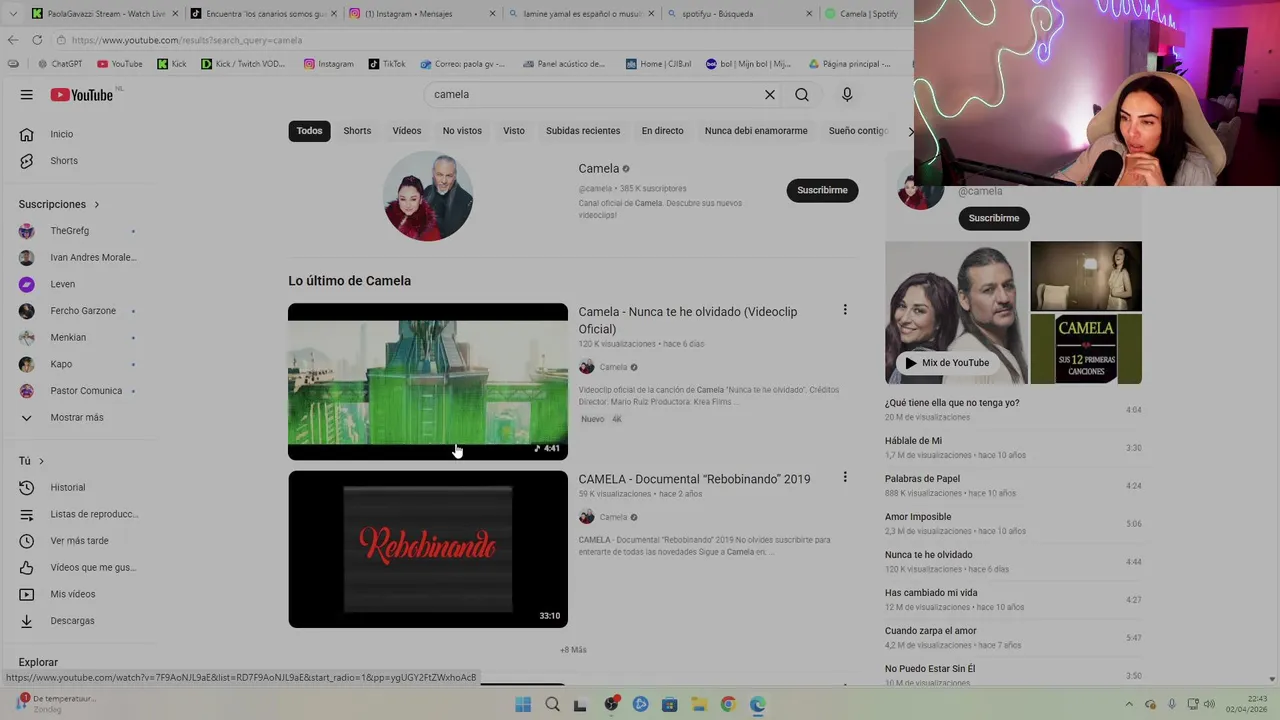Show hidden system tray icons
Image resolution: width=1280 pixels, height=720 pixels.
(x=1130, y=704)
